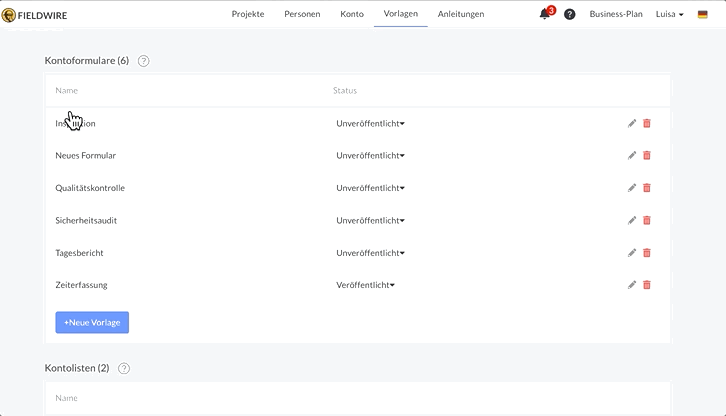Viewport: 726px width, 416px height.
Task: Open status dropdown for Inspektion row
Action: pos(370,123)
